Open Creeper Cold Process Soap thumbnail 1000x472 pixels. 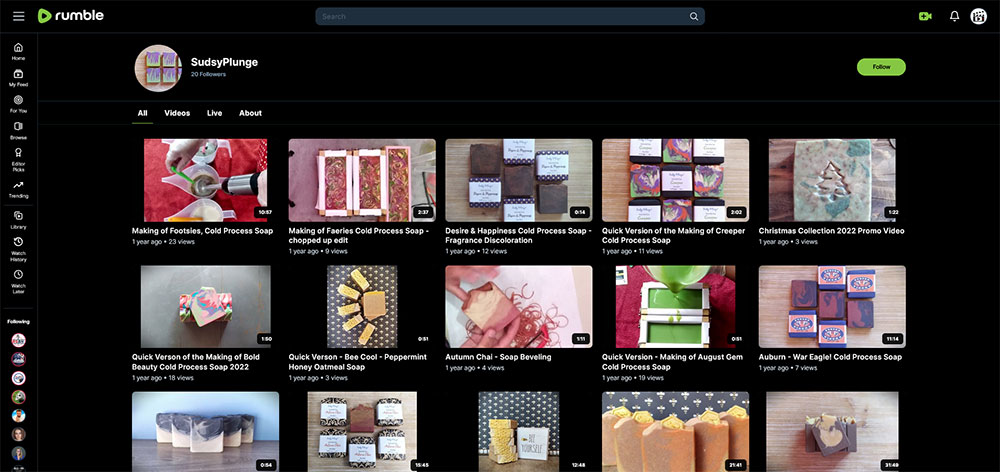point(675,181)
